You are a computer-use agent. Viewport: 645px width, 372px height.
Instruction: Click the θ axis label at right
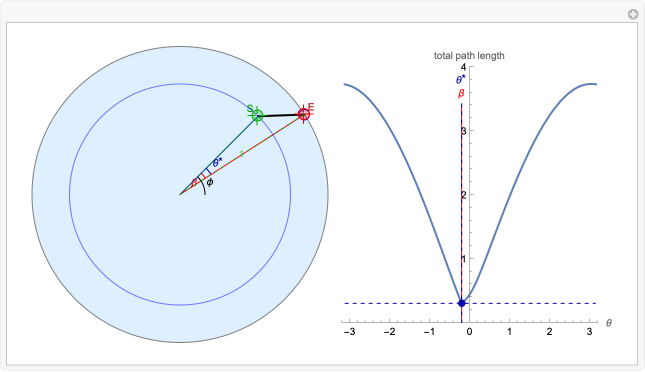coord(609,323)
